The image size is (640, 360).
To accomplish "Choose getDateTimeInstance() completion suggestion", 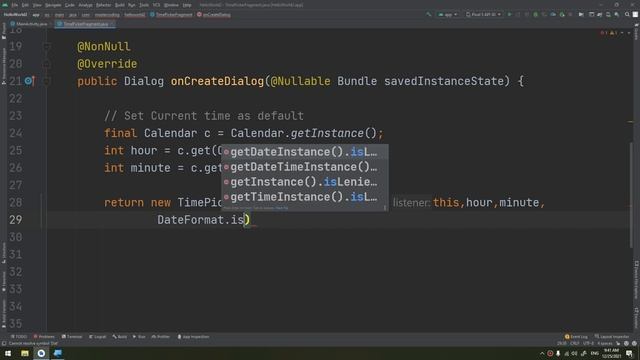I will click(304, 167).
